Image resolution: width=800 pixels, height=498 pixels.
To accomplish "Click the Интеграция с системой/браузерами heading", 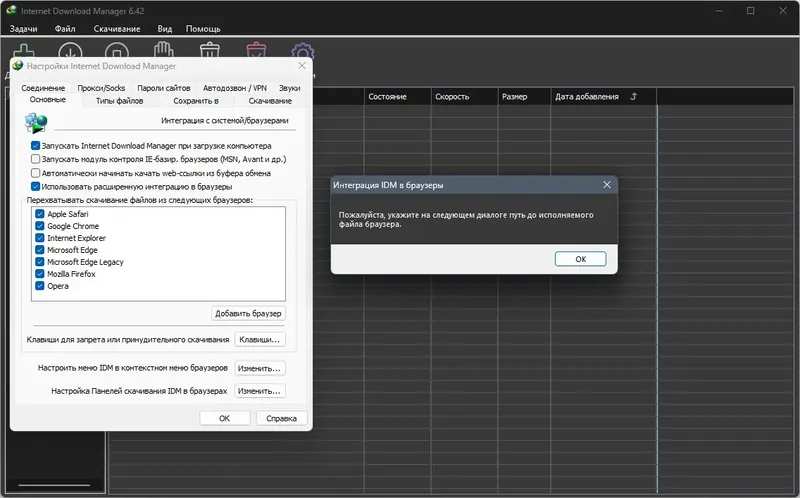I will point(224,120).
